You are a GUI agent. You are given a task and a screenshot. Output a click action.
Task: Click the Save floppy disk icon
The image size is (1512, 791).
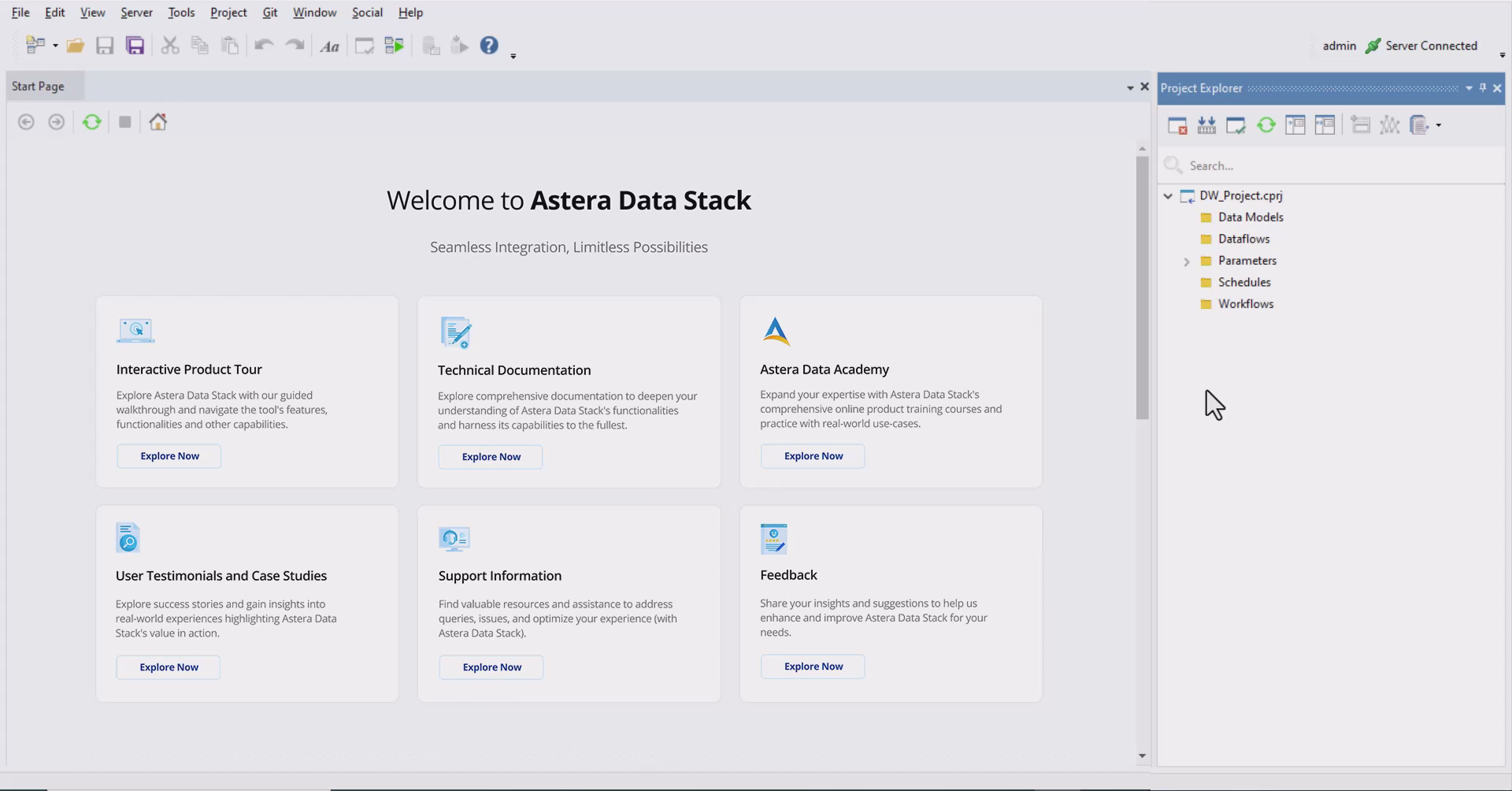point(105,46)
